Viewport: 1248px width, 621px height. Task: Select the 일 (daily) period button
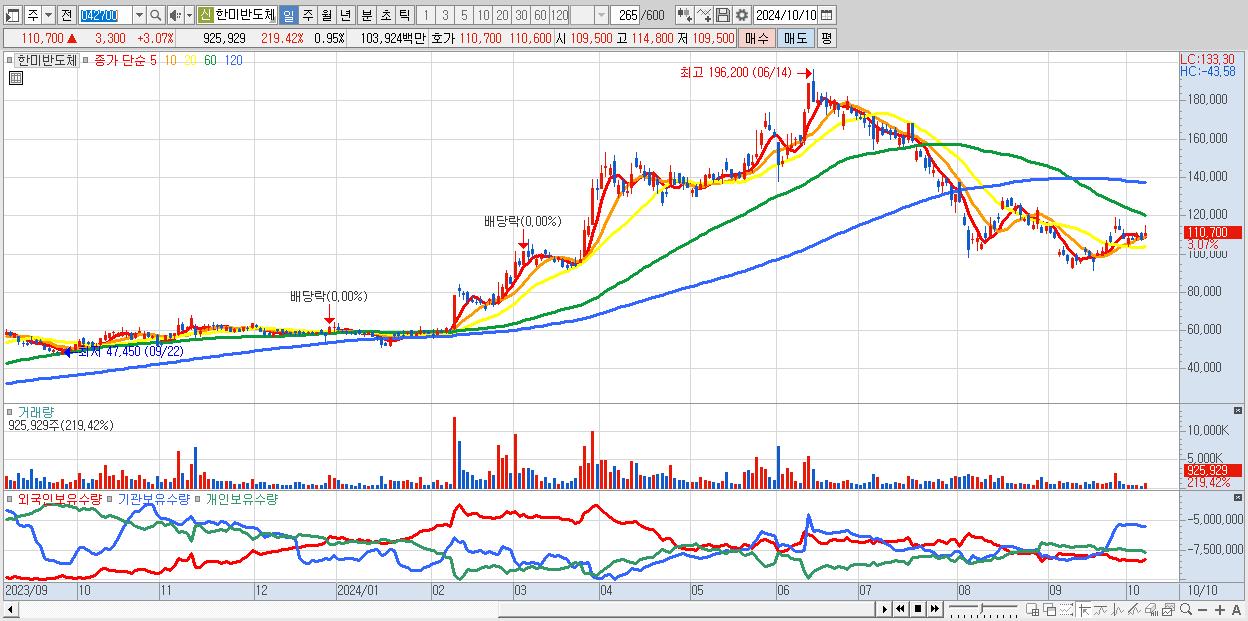288,15
